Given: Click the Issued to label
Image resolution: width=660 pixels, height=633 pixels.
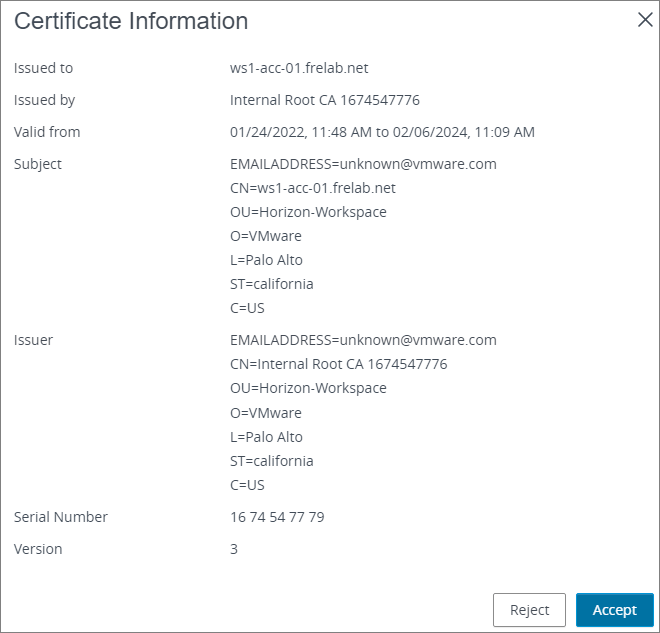Looking at the screenshot, I should click(43, 68).
